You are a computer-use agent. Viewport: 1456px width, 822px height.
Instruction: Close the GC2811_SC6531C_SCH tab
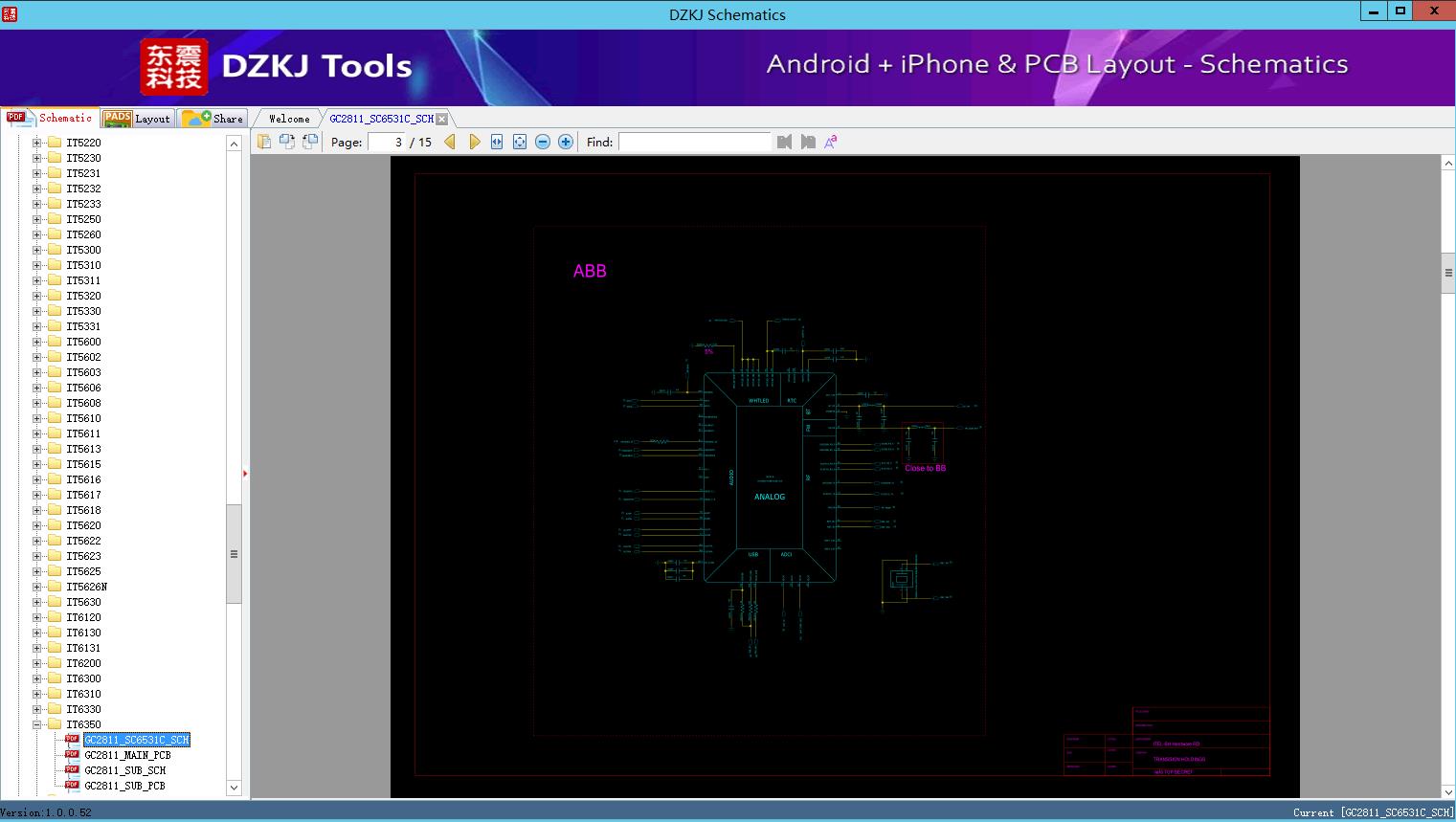[442, 119]
